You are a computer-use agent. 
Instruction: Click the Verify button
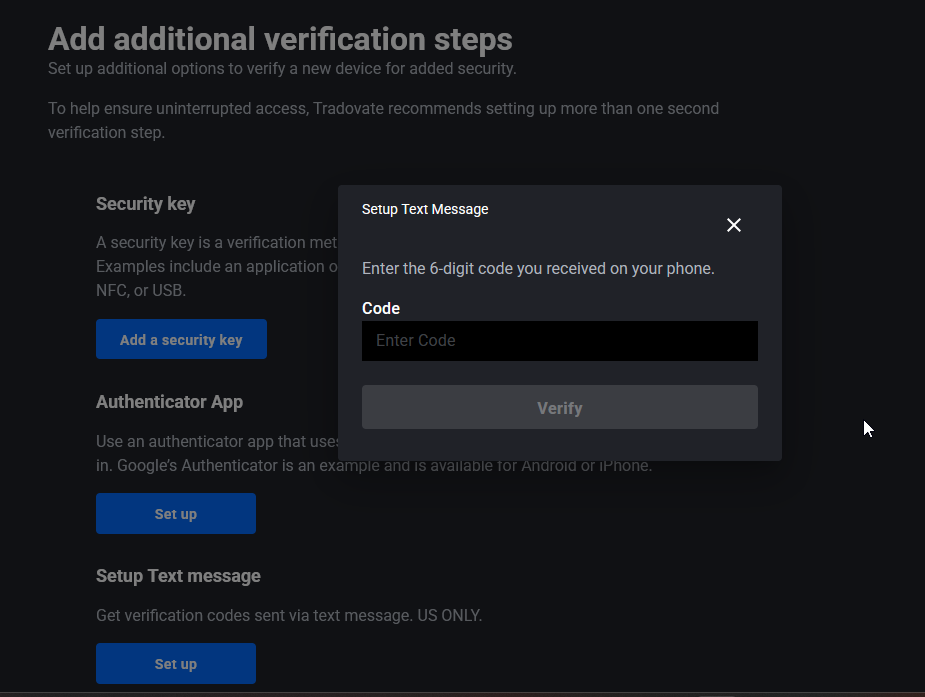[x=559, y=407]
